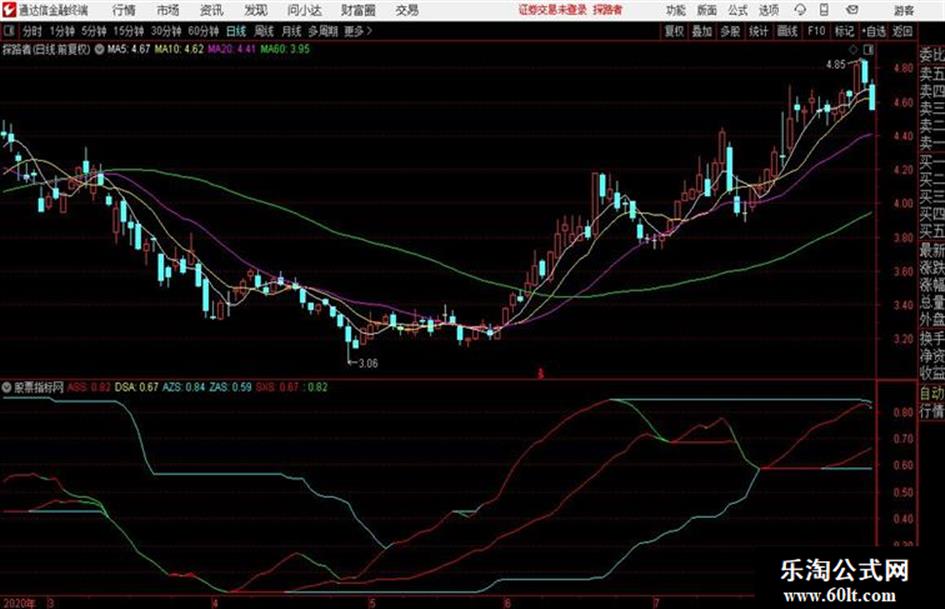Viewport: 945px width, 609px height.
Task: Switch to 5分钟 period
Action: [94, 31]
